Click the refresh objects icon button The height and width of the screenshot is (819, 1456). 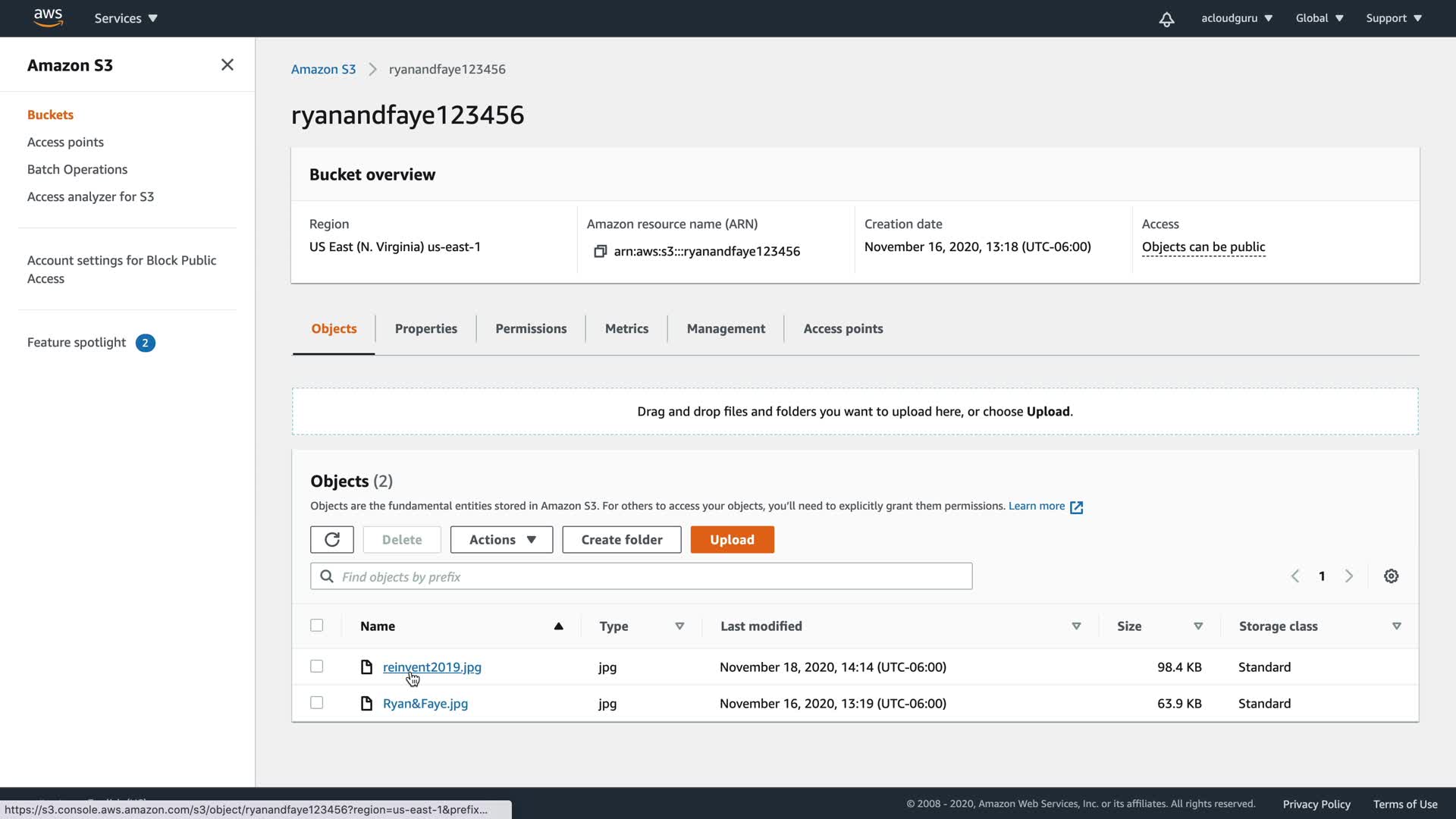click(x=331, y=539)
